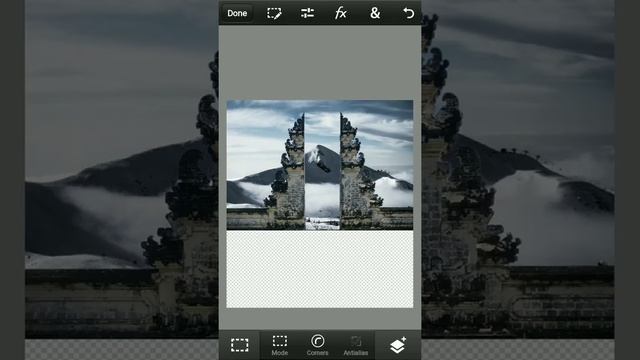Open the Corners setting
This screenshot has height=360, width=640.
(317, 345)
